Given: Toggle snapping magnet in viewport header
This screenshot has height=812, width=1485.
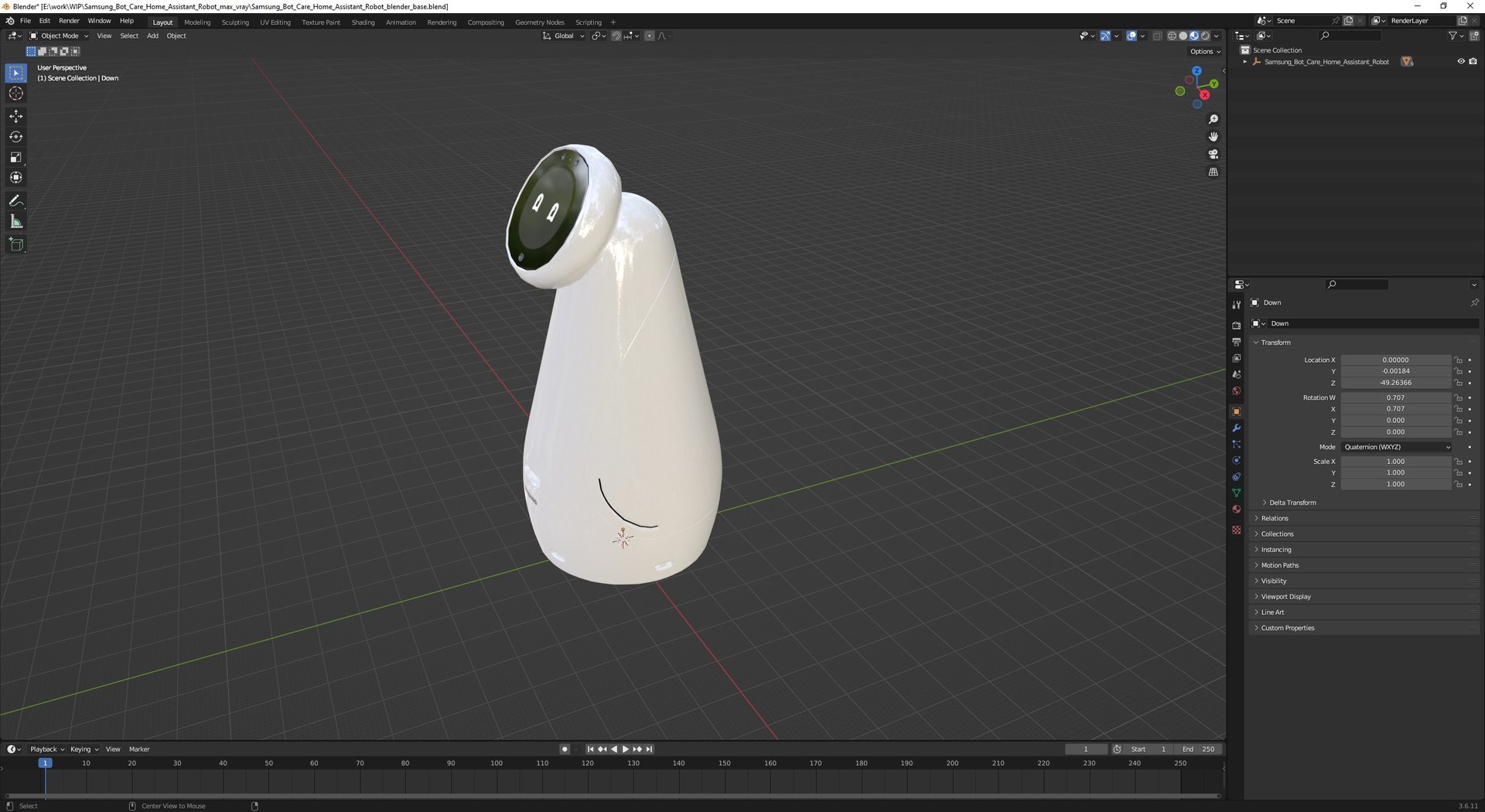Looking at the screenshot, I should coord(616,36).
